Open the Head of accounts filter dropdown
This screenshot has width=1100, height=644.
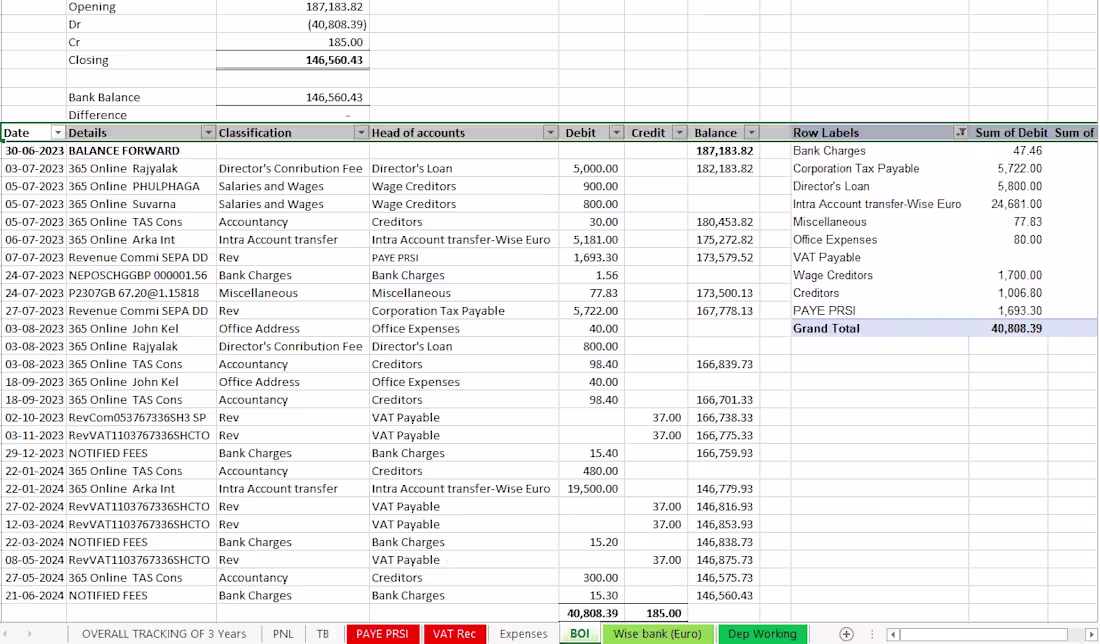[550, 133]
